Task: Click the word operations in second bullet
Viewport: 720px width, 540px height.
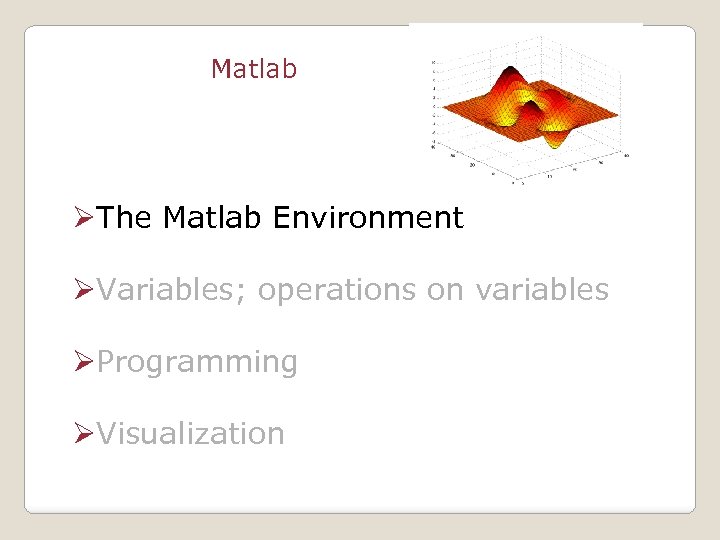Action: point(328,290)
